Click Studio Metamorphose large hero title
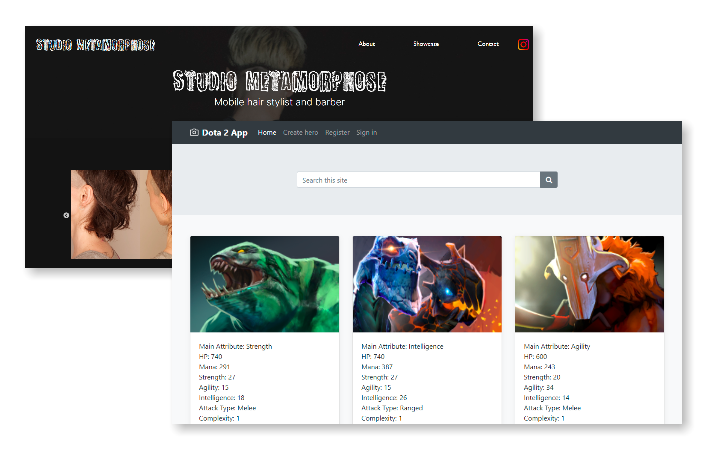Image resolution: width=712 pixels, height=460 pixels. pyautogui.click(x=279, y=81)
